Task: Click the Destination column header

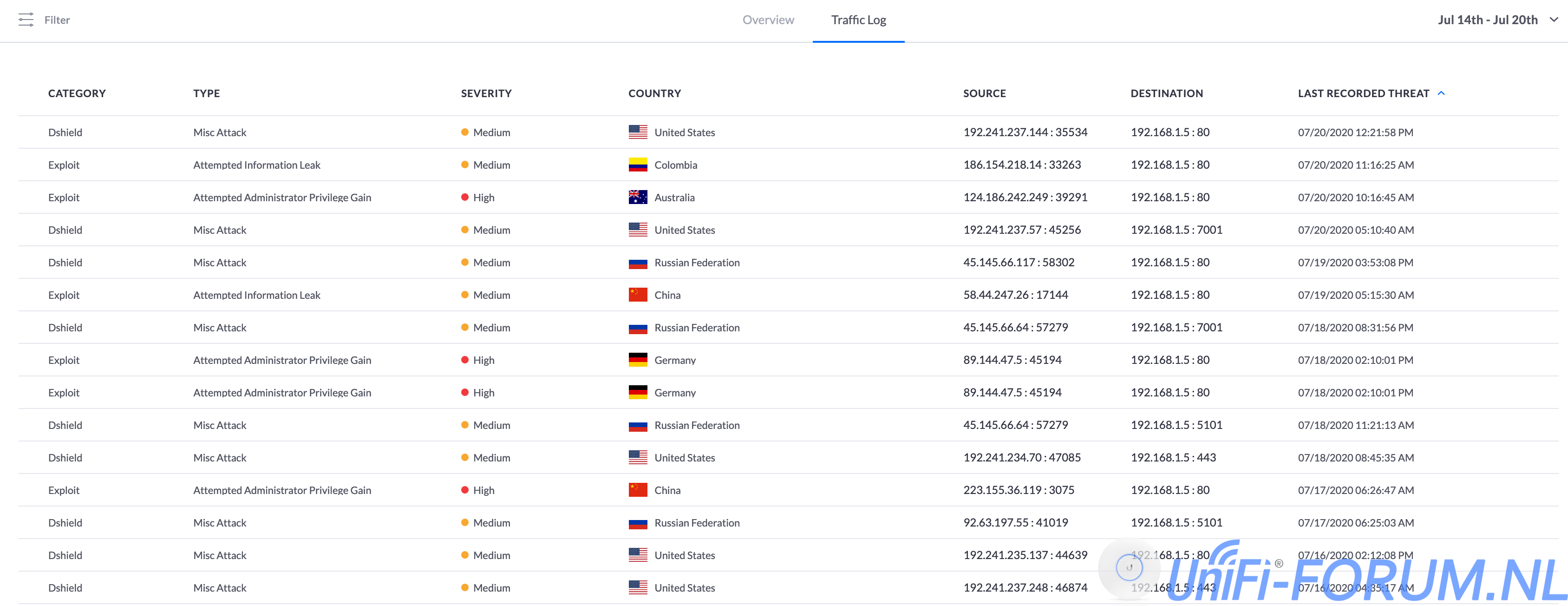Action: pos(1166,93)
